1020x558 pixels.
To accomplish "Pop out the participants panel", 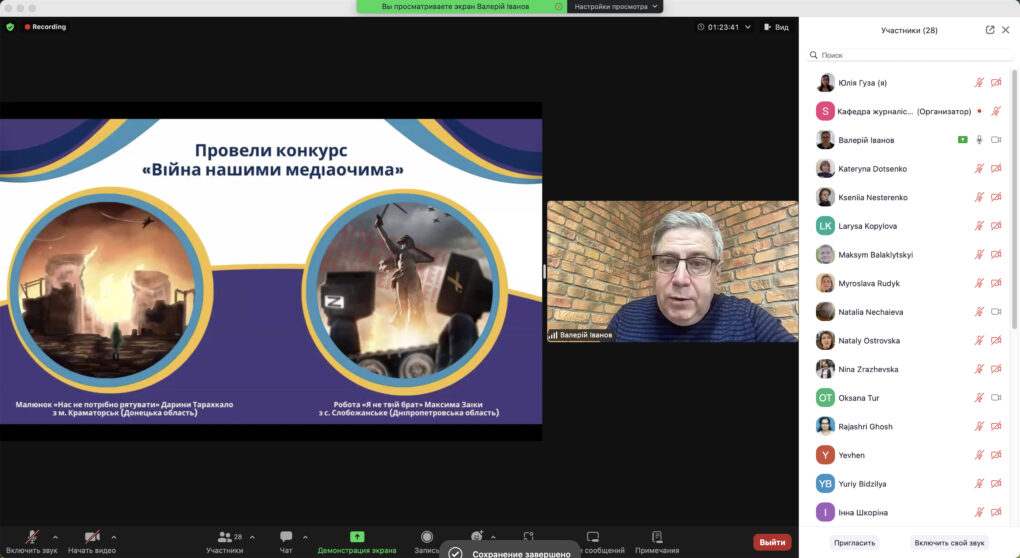I will pos(990,30).
